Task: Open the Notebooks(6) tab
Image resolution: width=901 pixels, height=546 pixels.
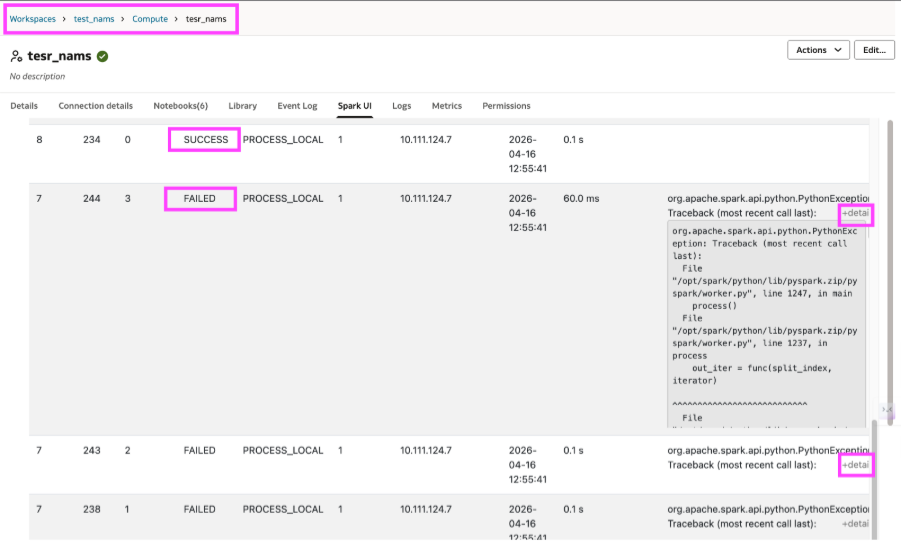Action: pyautogui.click(x=180, y=106)
